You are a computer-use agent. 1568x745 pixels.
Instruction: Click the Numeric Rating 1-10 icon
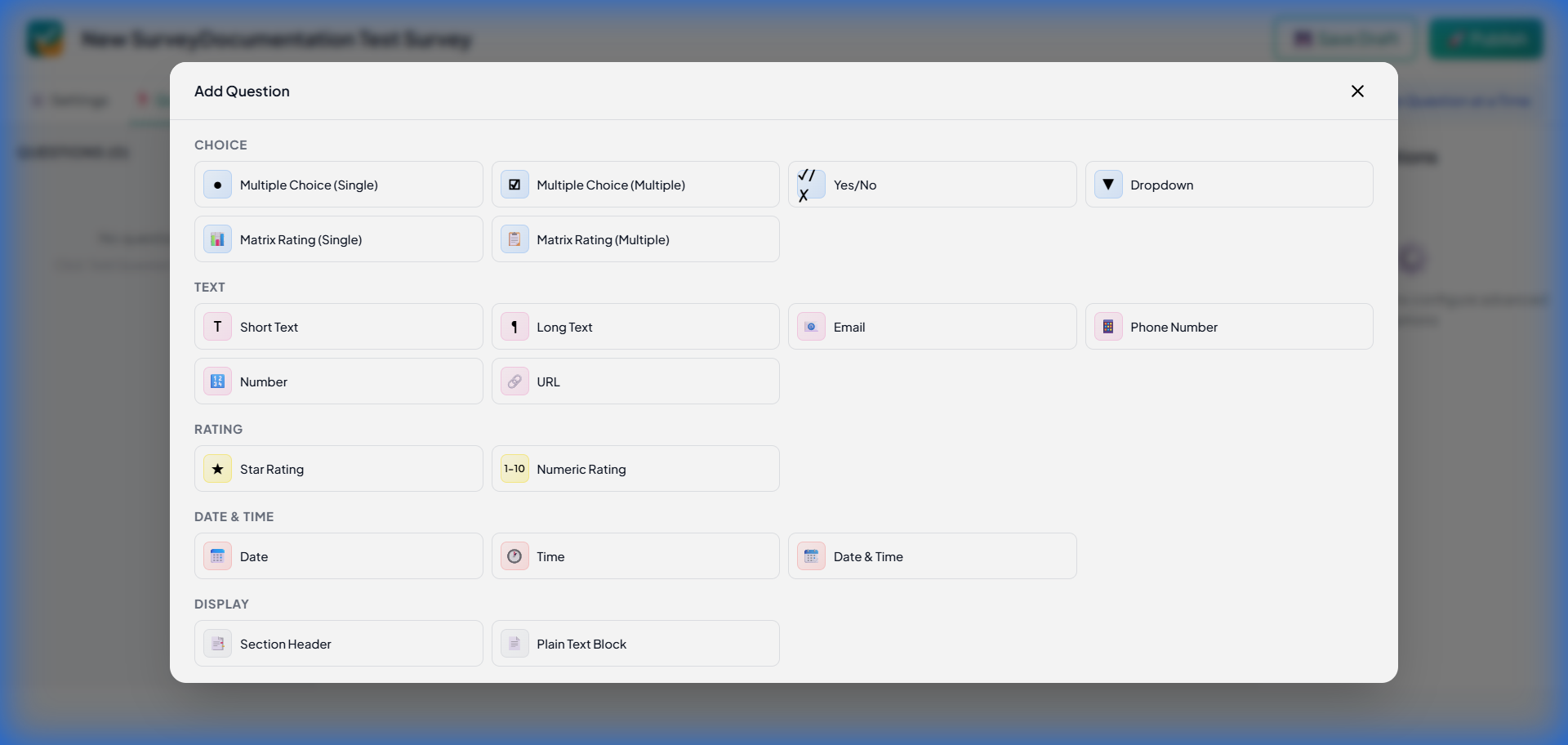(x=514, y=469)
